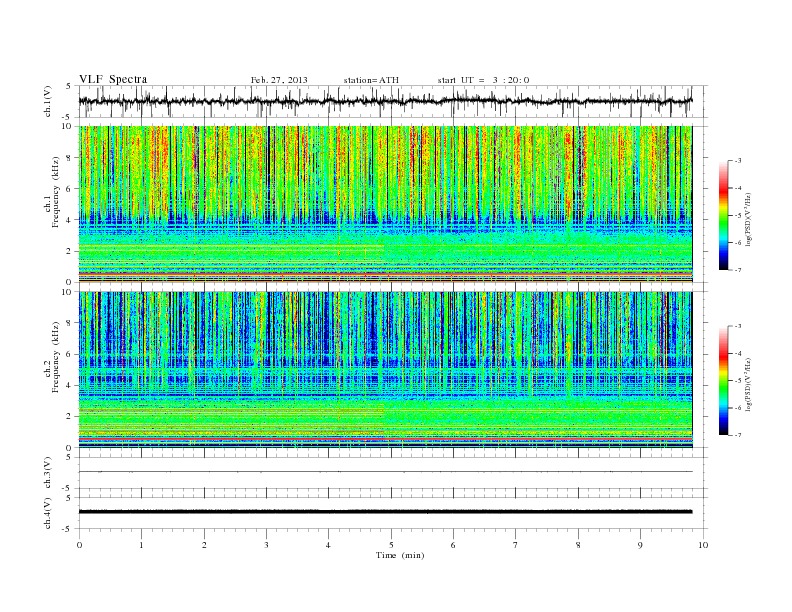Click the "start UT = 3 :20: 0" text
This screenshot has height=612, width=792.
(483, 80)
